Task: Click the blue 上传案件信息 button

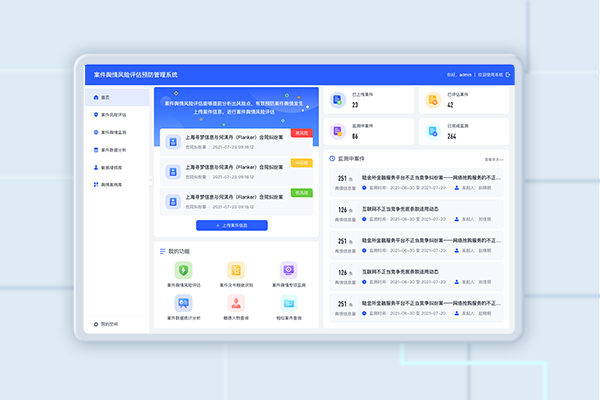Action: (239, 226)
